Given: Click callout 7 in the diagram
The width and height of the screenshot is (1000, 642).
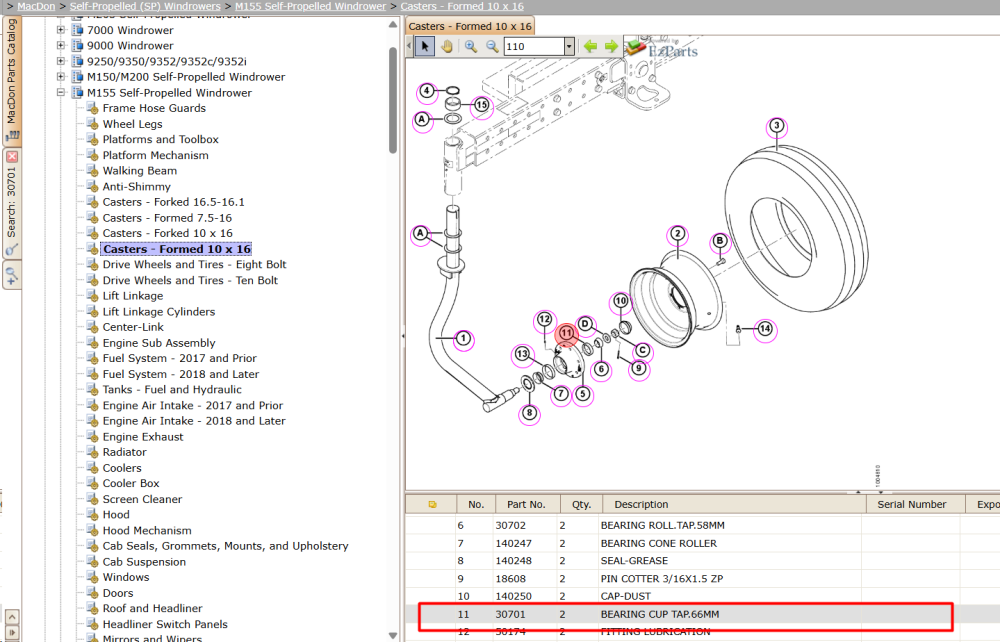Looking at the screenshot, I should tap(561, 394).
